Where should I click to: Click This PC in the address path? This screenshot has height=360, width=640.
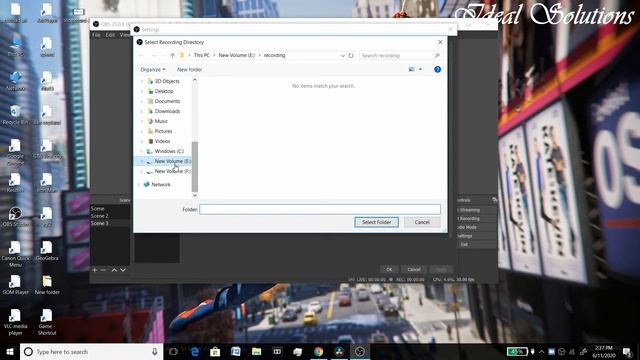tap(202, 55)
